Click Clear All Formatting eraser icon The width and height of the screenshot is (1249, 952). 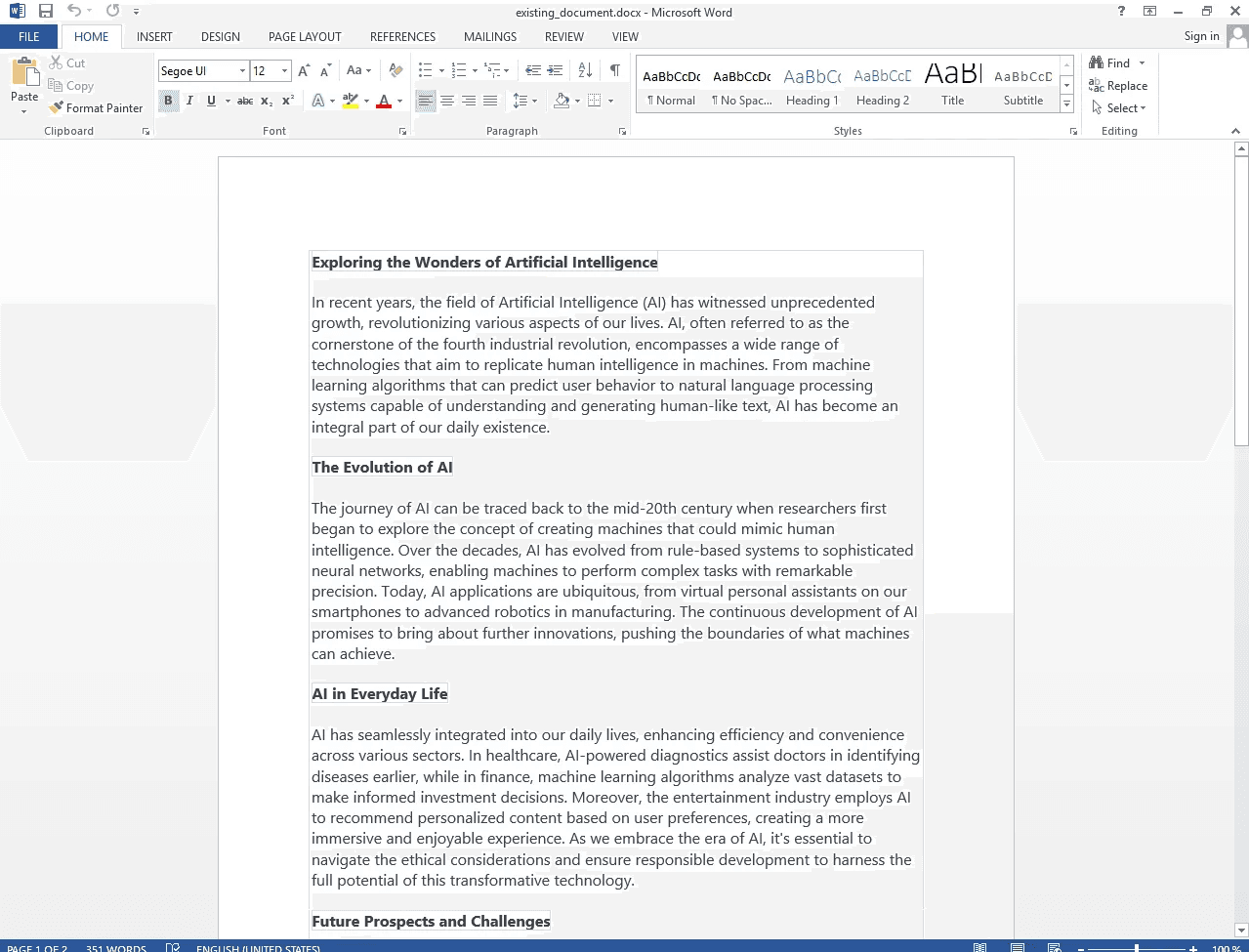click(x=396, y=70)
